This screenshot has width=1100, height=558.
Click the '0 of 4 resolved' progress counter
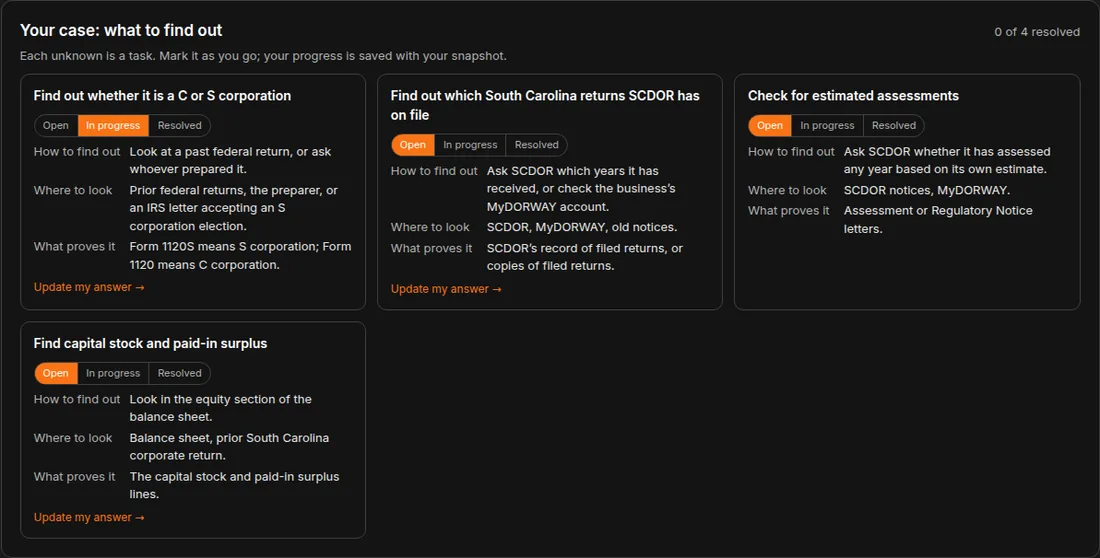click(x=1037, y=32)
